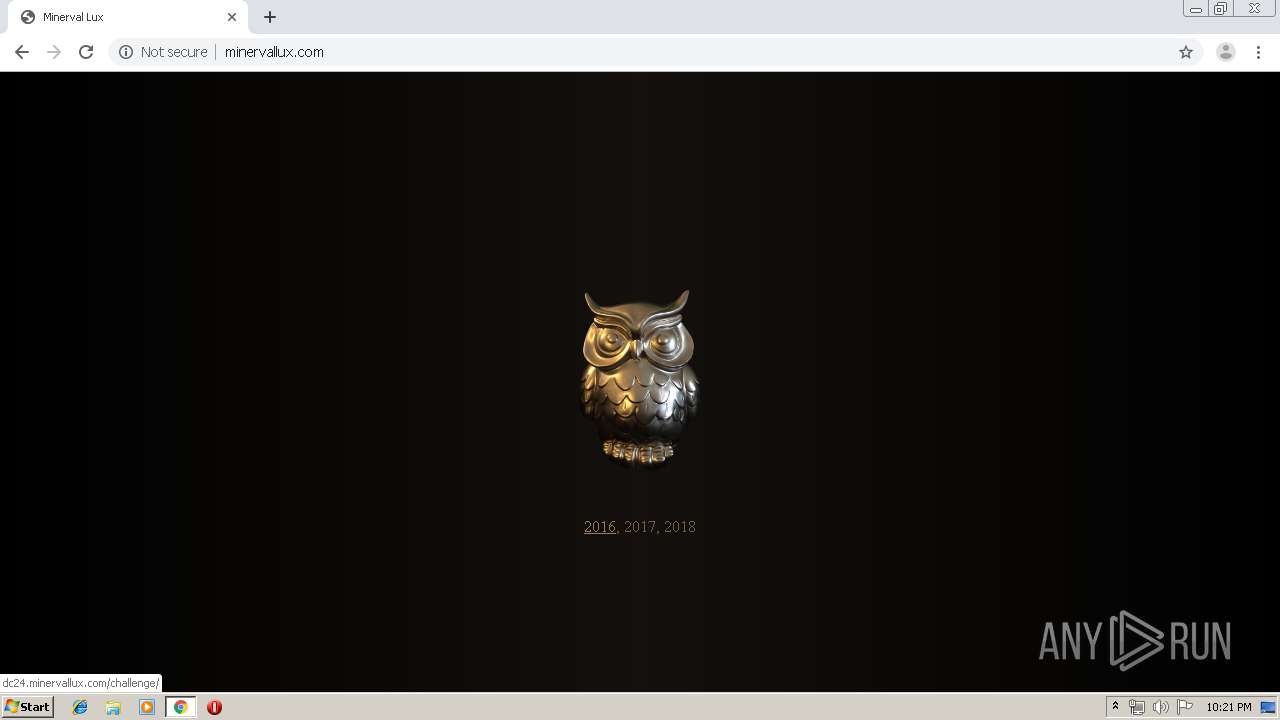Click the golden owl image
Image resolution: width=1280 pixels, height=720 pixels.
tap(640, 379)
